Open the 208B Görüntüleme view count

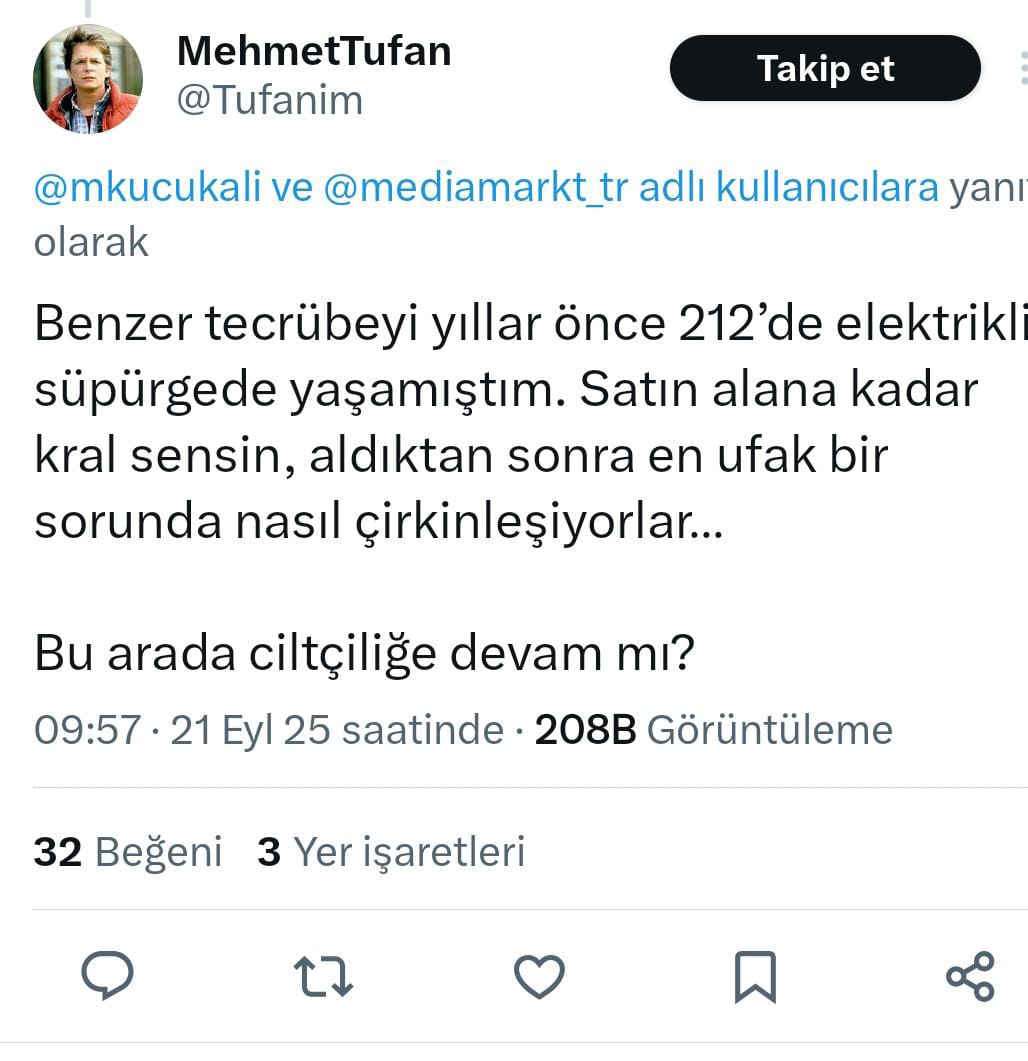[714, 730]
